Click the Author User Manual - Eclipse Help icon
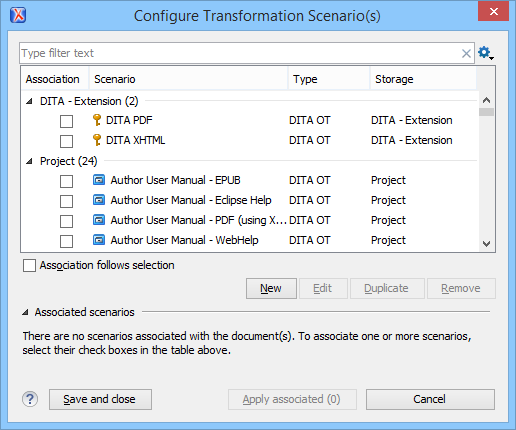516x430 pixels. (x=99, y=200)
